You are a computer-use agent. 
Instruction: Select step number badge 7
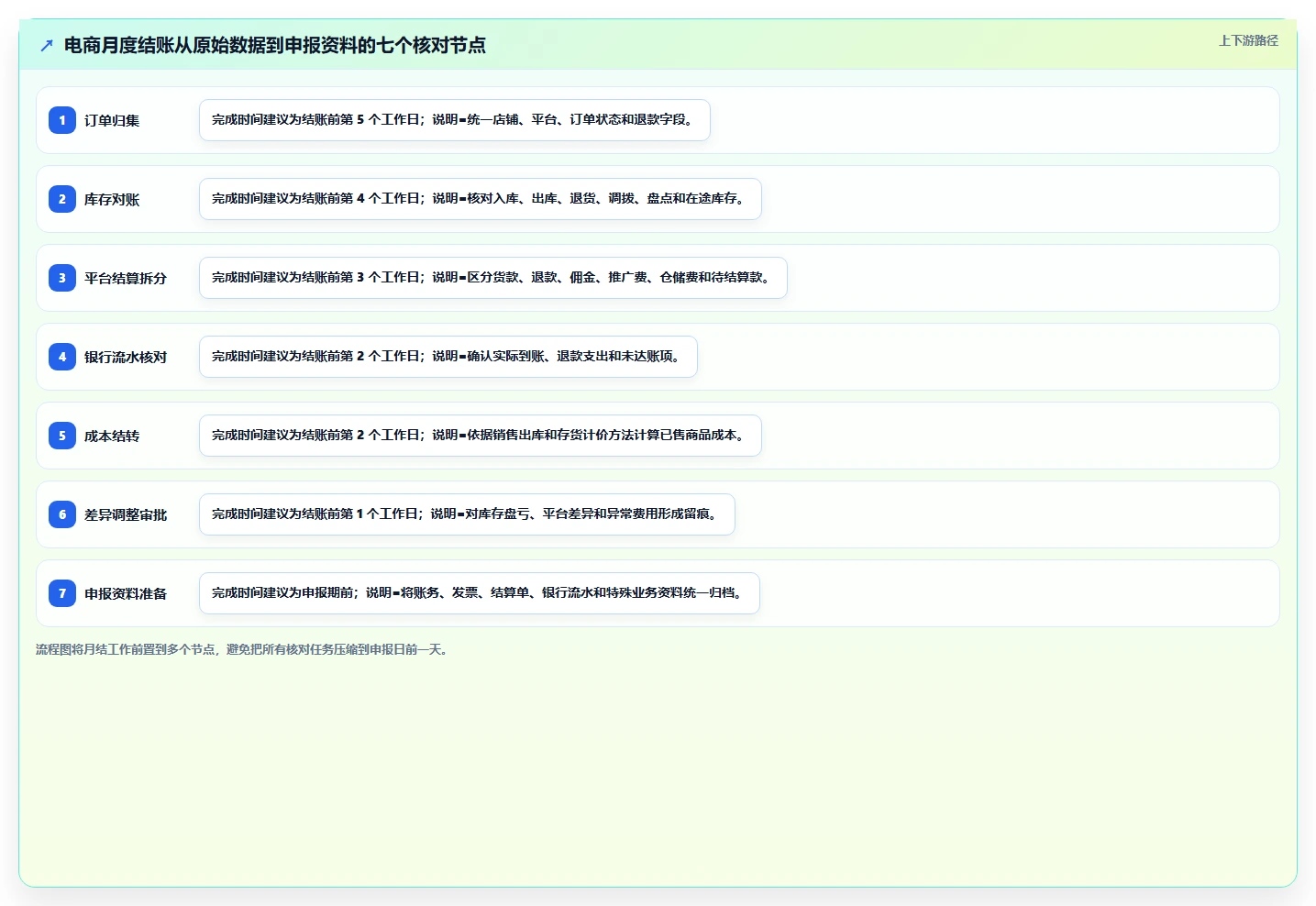coord(62,593)
